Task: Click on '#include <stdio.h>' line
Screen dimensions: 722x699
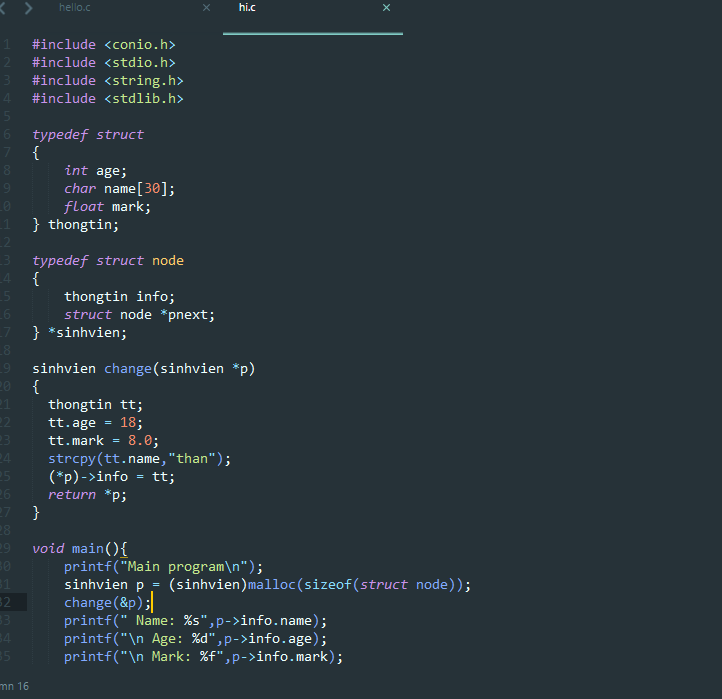Action: click(x=104, y=63)
